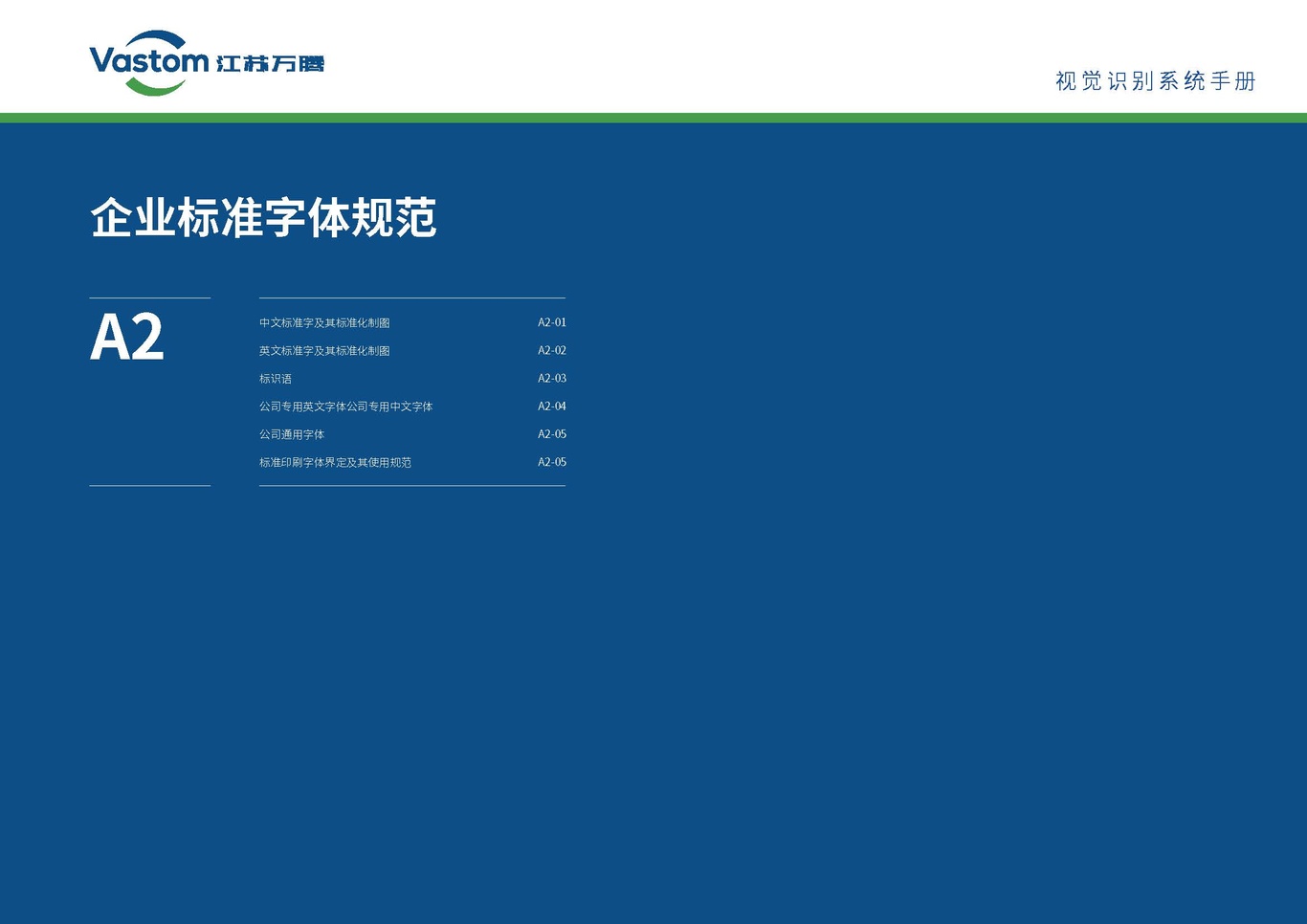Select the 英文标准字及其标准化制图 entry
1307x924 pixels.
pos(324,351)
